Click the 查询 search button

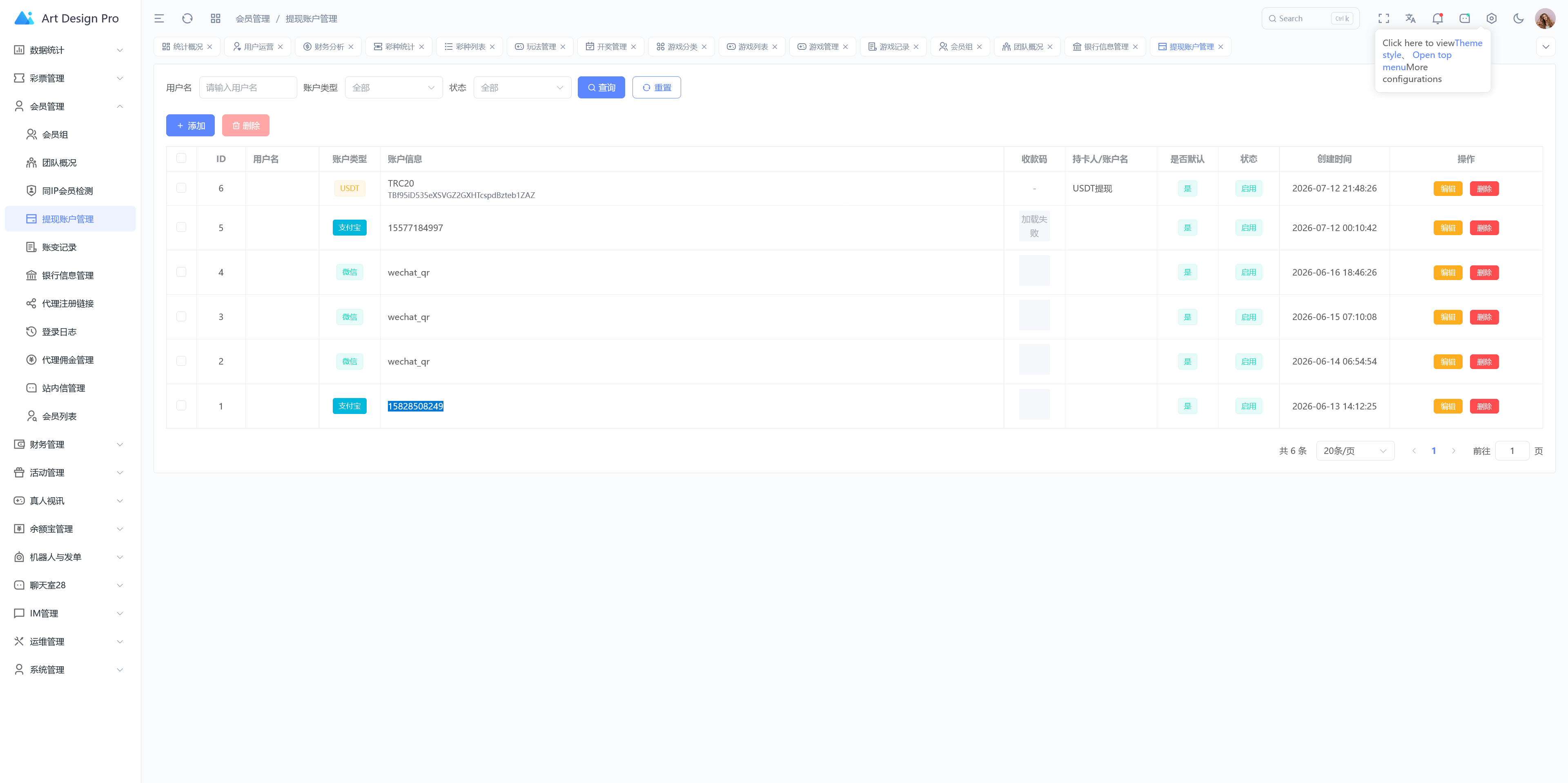point(601,88)
